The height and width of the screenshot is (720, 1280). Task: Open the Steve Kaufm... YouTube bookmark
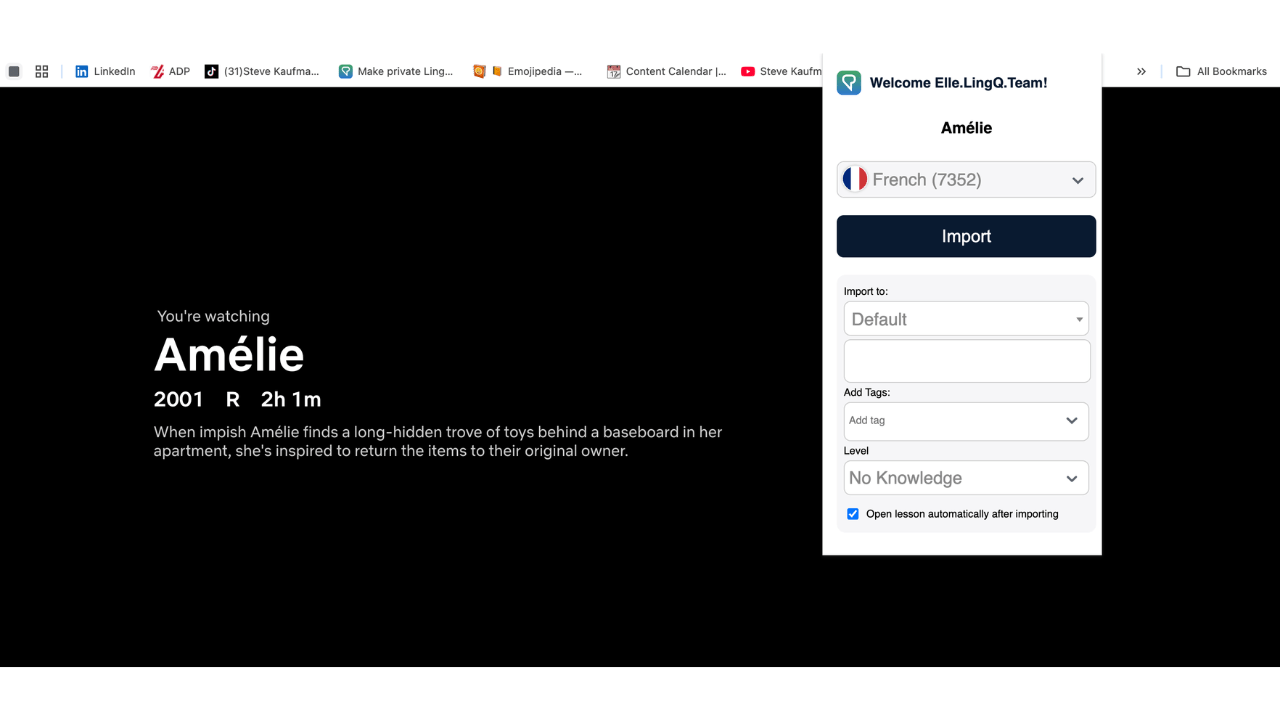coord(781,71)
